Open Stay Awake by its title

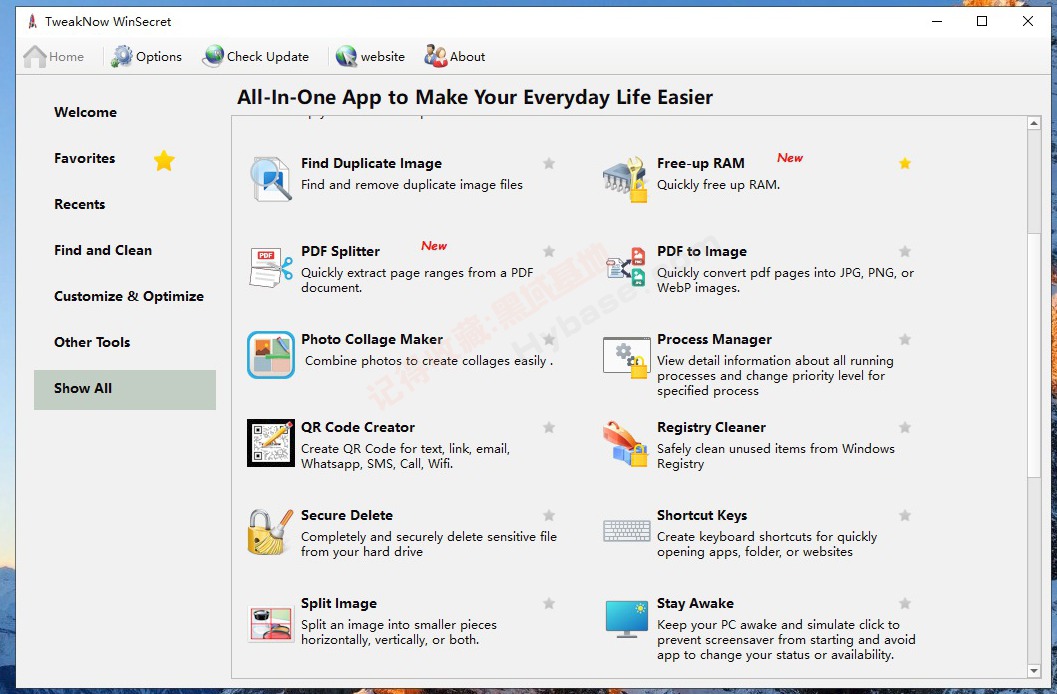click(x=695, y=604)
